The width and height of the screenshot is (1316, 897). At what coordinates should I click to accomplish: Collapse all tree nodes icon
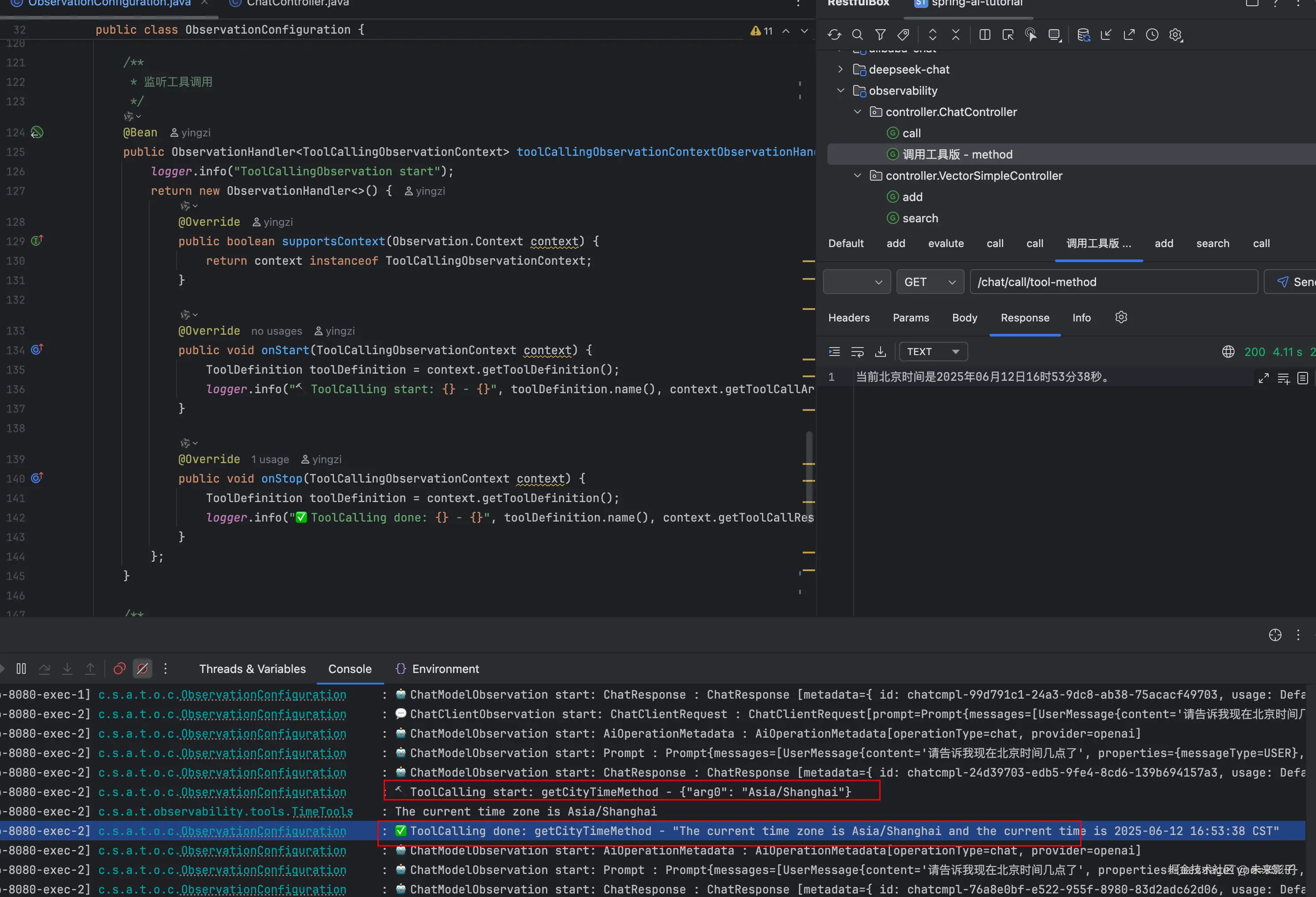955,35
